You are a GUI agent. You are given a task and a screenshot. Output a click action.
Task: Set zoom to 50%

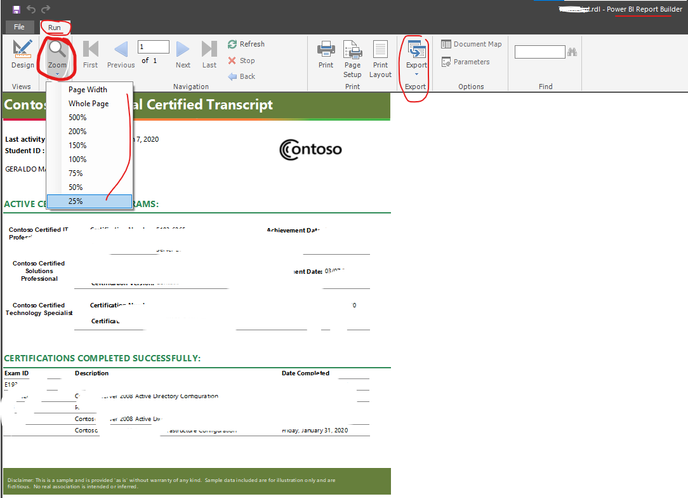click(x=90, y=187)
